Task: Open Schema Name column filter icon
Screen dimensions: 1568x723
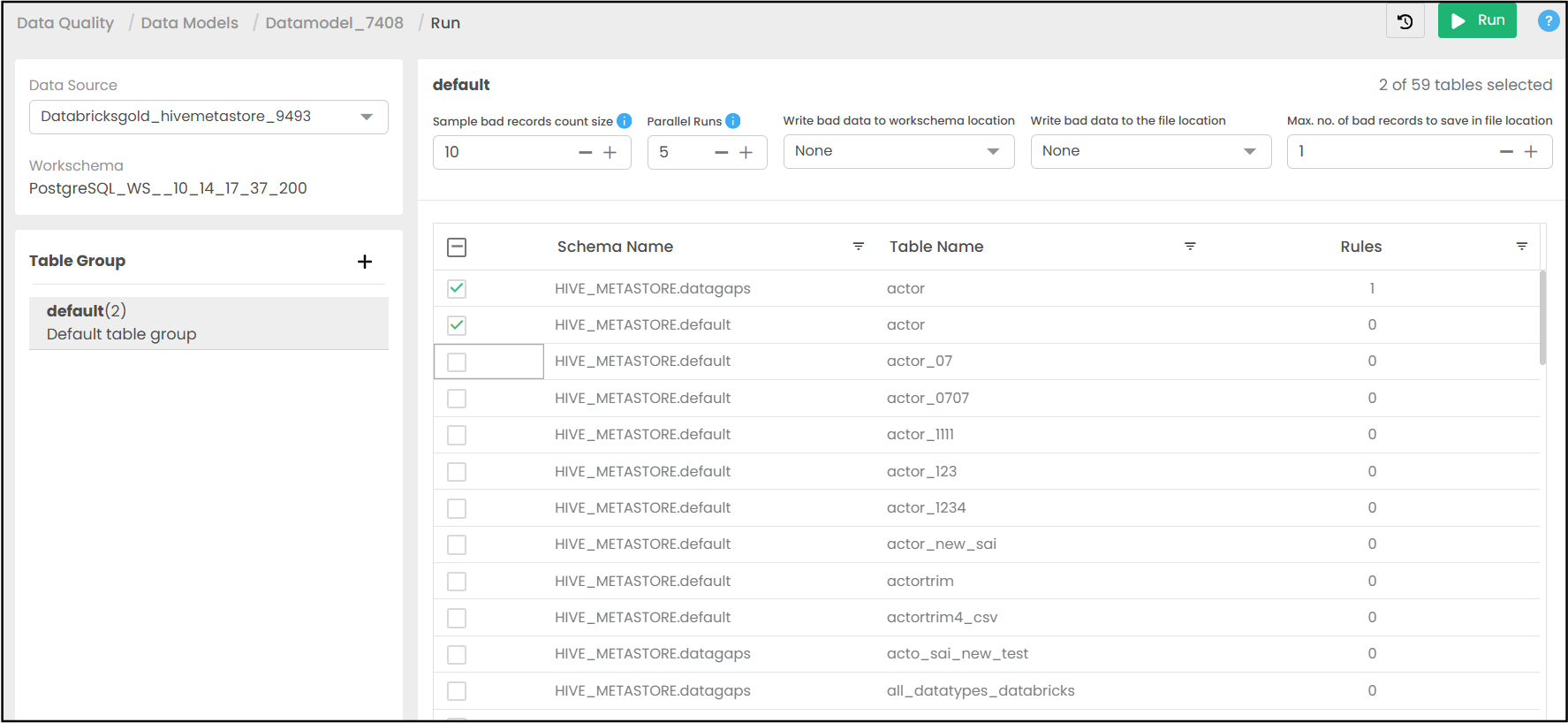Action: point(858,247)
